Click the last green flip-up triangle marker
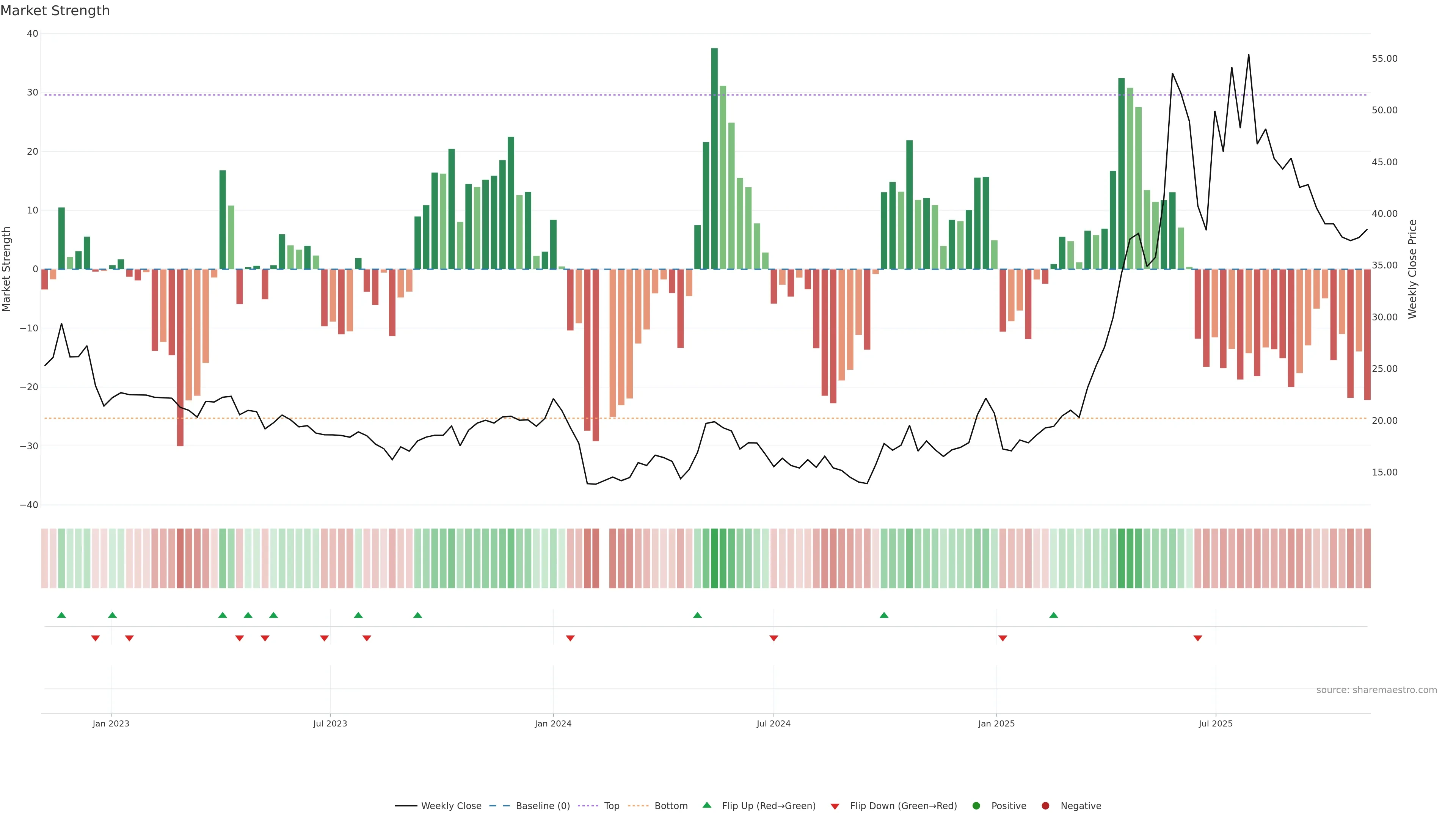 (1054, 615)
